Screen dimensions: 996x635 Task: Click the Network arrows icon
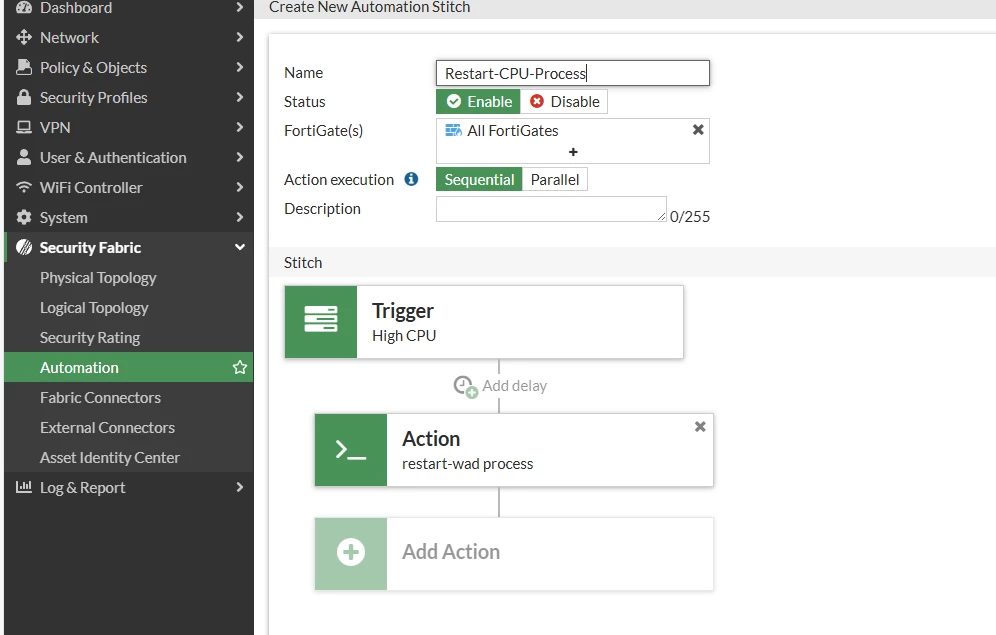(x=24, y=37)
